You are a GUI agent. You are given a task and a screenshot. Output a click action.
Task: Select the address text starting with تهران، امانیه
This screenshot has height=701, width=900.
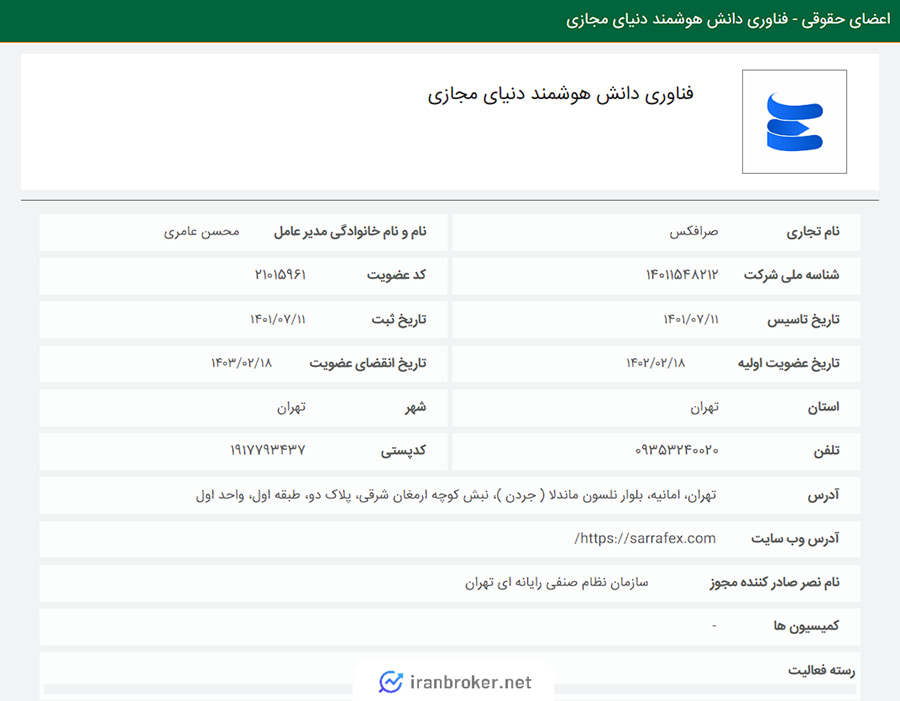click(456, 495)
